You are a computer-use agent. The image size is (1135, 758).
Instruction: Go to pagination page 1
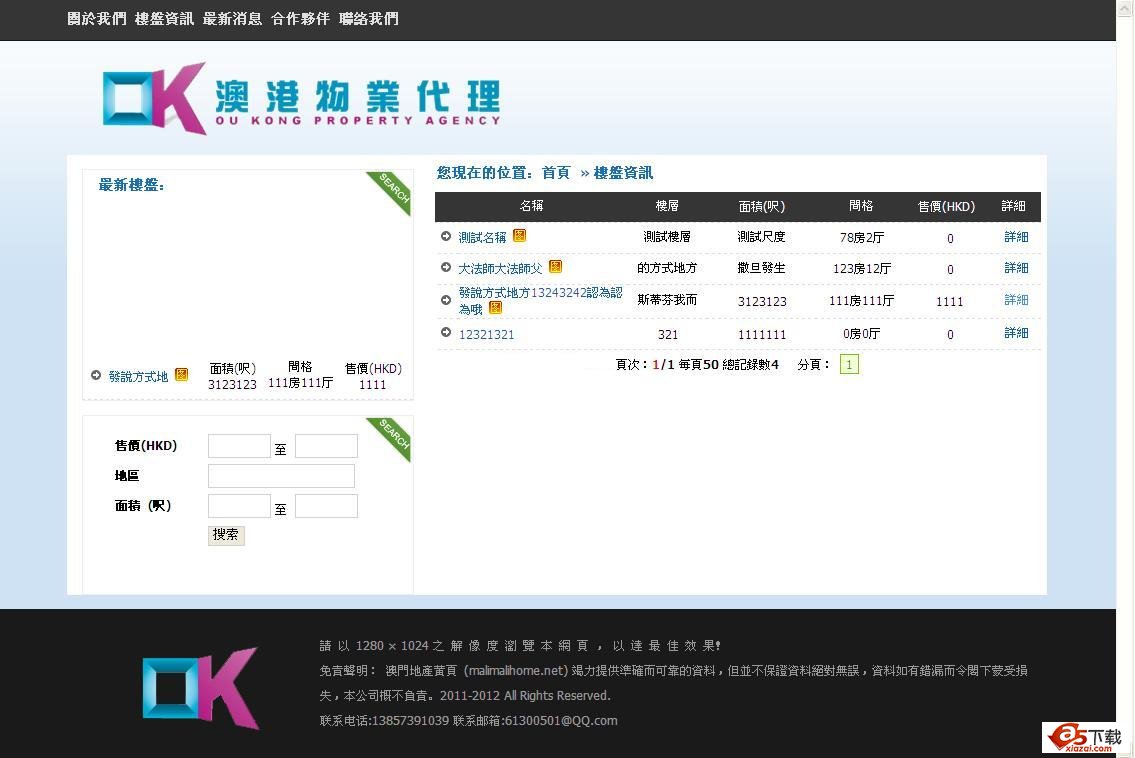[x=849, y=364]
